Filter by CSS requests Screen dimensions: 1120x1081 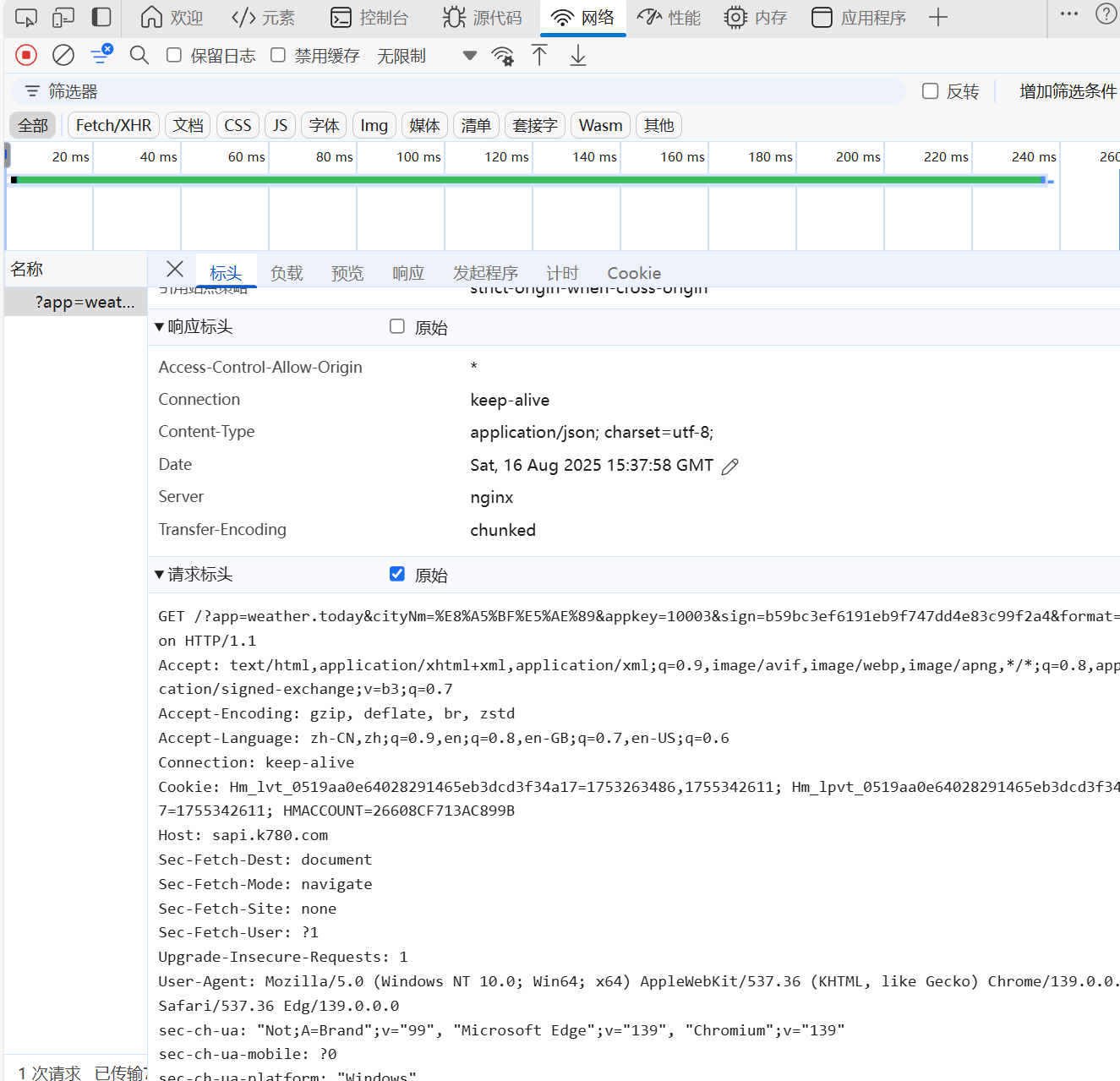238,125
